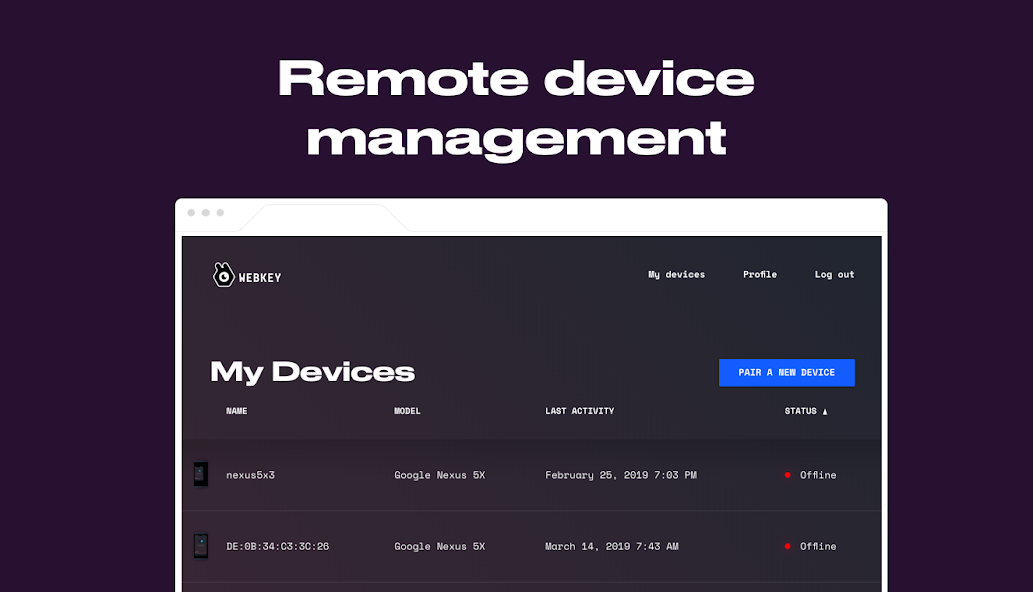Open nexus5x3 device thumbnail

(x=201, y=474)
